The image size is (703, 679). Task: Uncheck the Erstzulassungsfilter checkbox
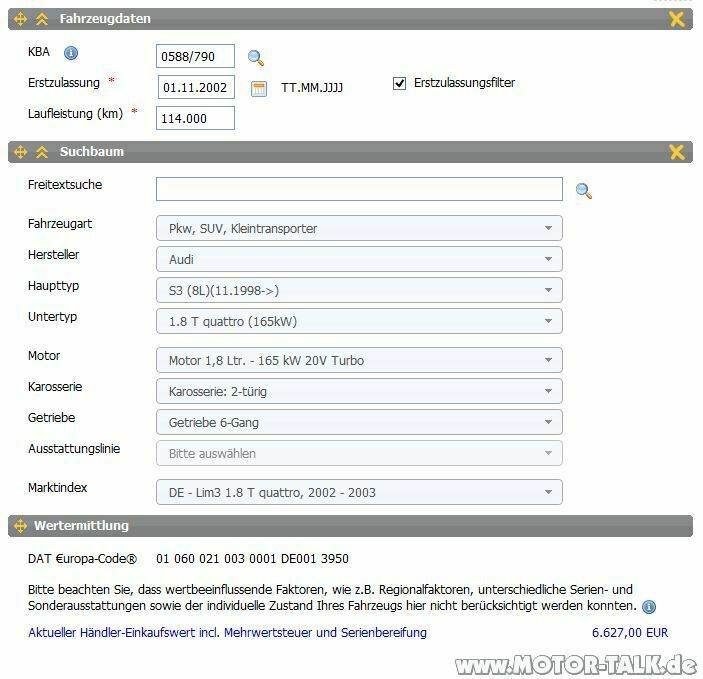point(400,84)
